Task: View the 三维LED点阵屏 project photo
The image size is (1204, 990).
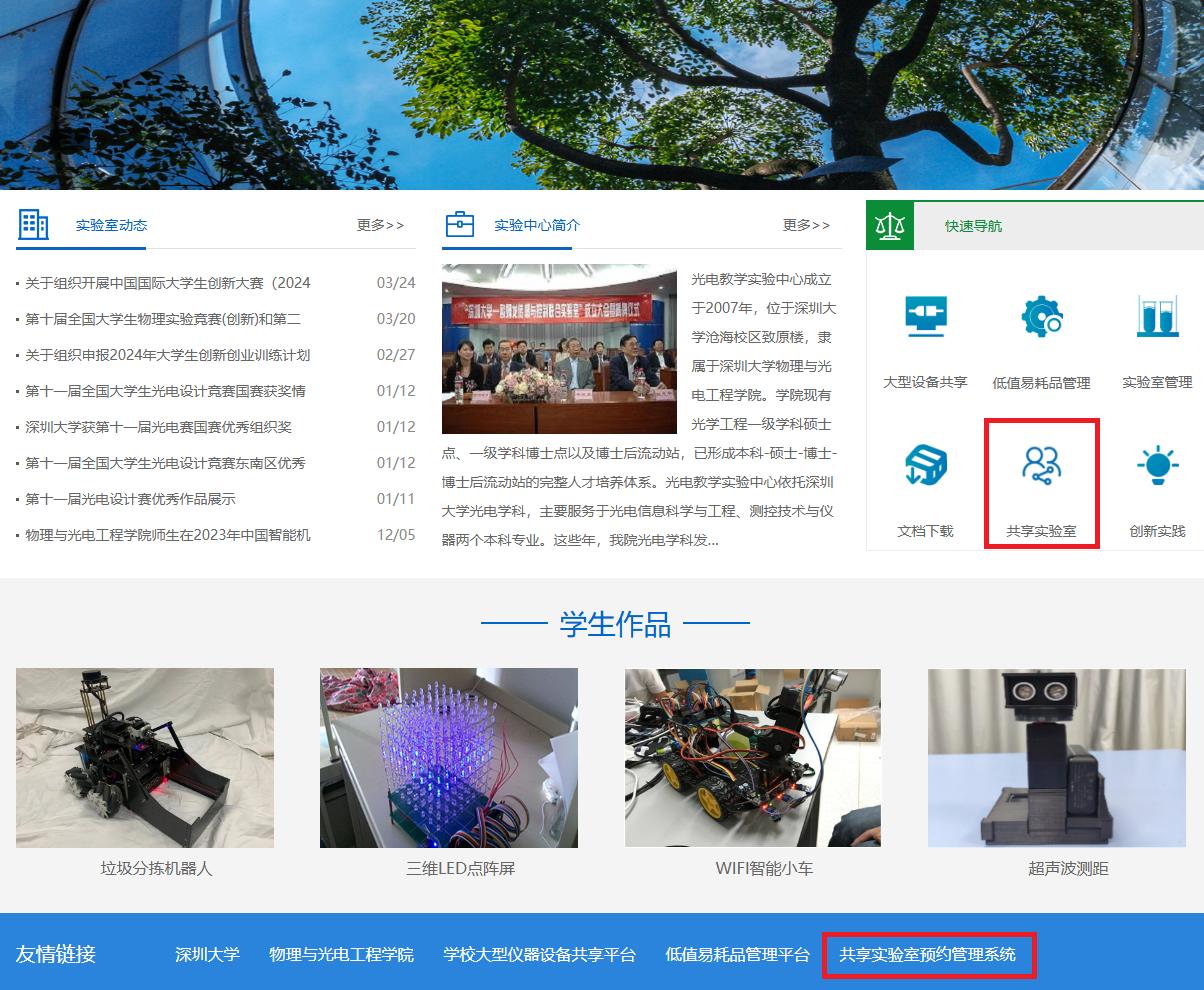Action: (449, 757)
